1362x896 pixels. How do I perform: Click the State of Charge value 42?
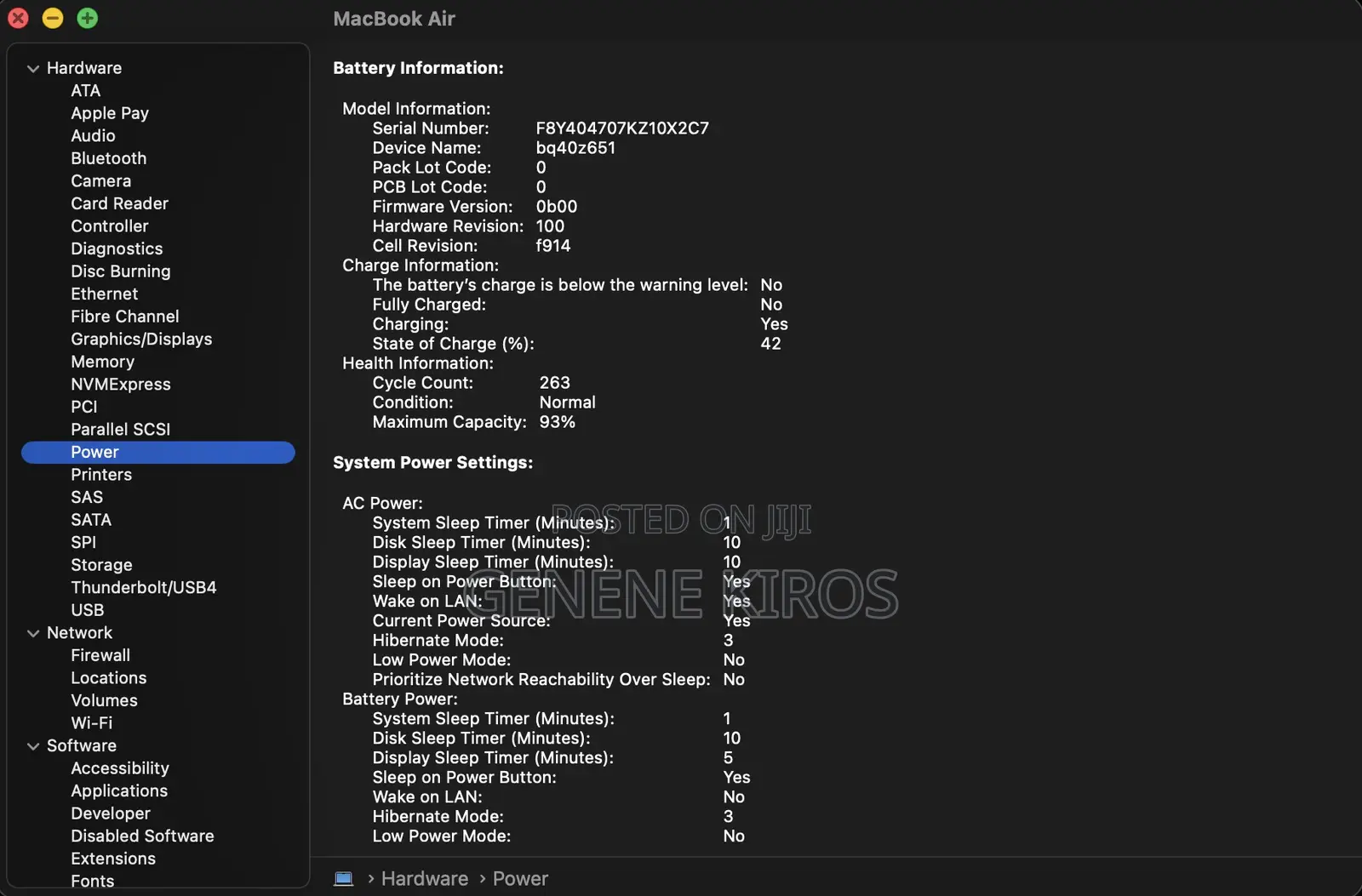[771, 344]
